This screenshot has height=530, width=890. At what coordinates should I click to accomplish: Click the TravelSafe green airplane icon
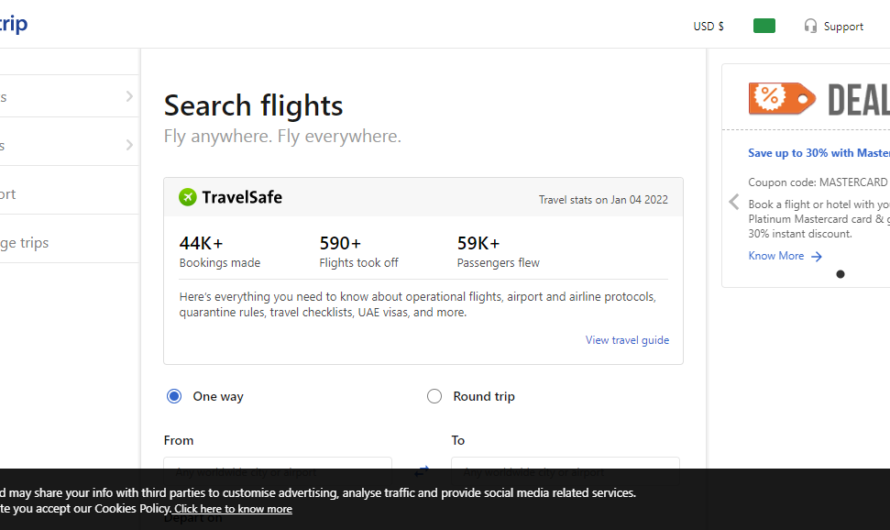coord(187,197)
